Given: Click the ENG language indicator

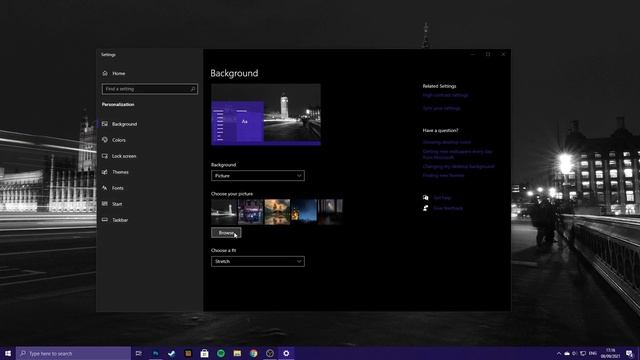Looking at the screenshot, I should pyautogui.click(x=593, y=353).
